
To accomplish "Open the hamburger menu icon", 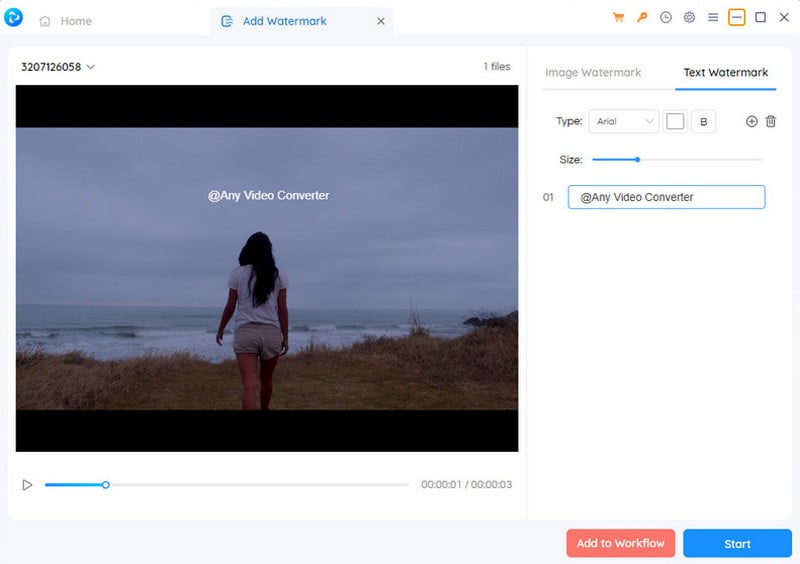I will [x=713, y=18].
